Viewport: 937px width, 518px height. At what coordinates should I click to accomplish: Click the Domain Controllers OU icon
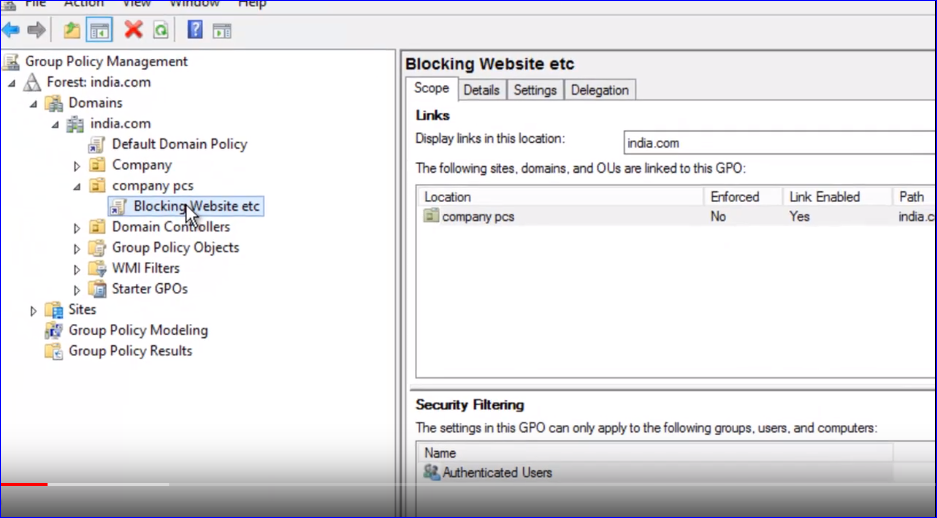pos(97,227)
